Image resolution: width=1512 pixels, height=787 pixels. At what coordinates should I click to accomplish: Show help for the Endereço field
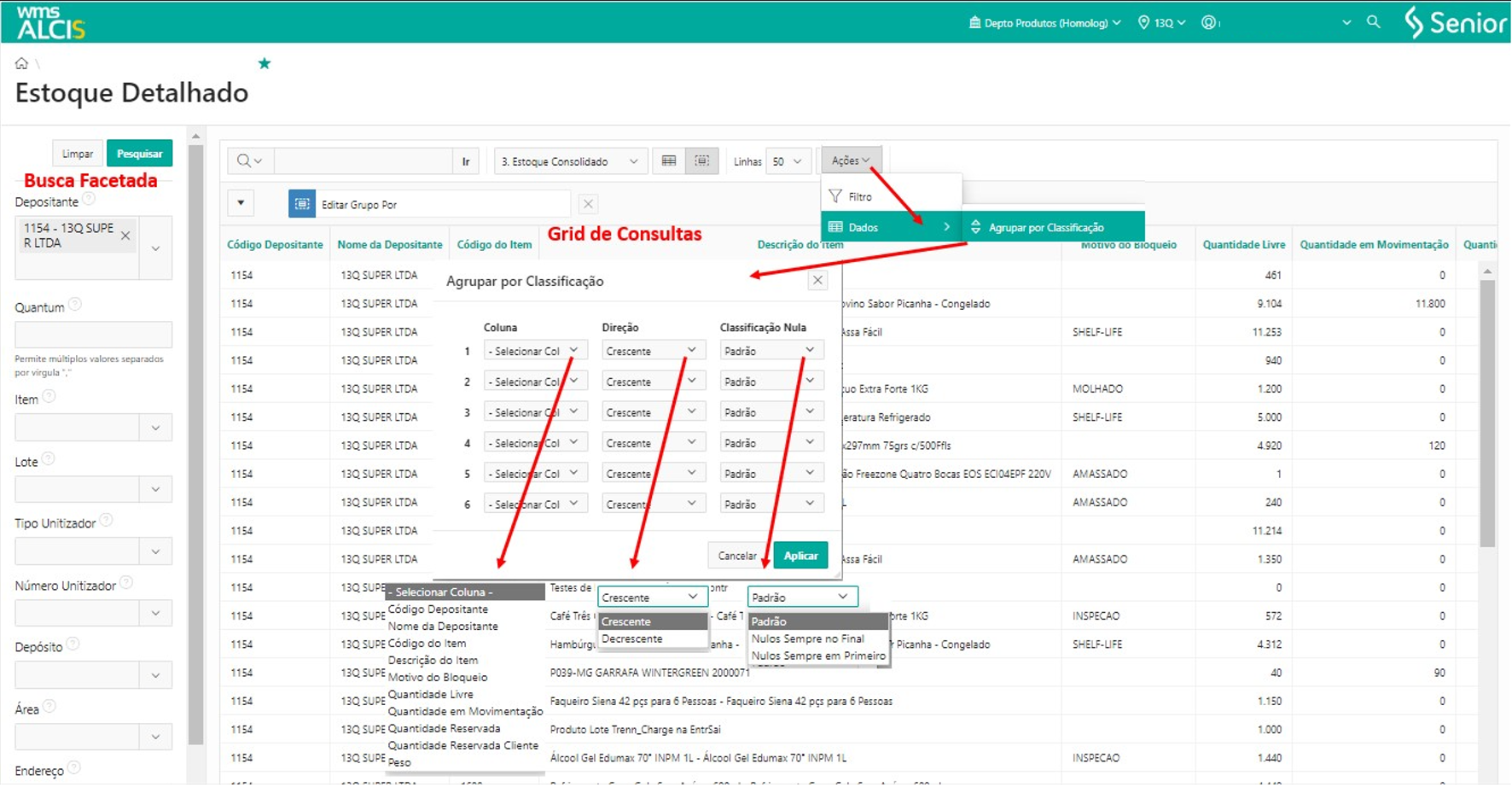[74, 768]
